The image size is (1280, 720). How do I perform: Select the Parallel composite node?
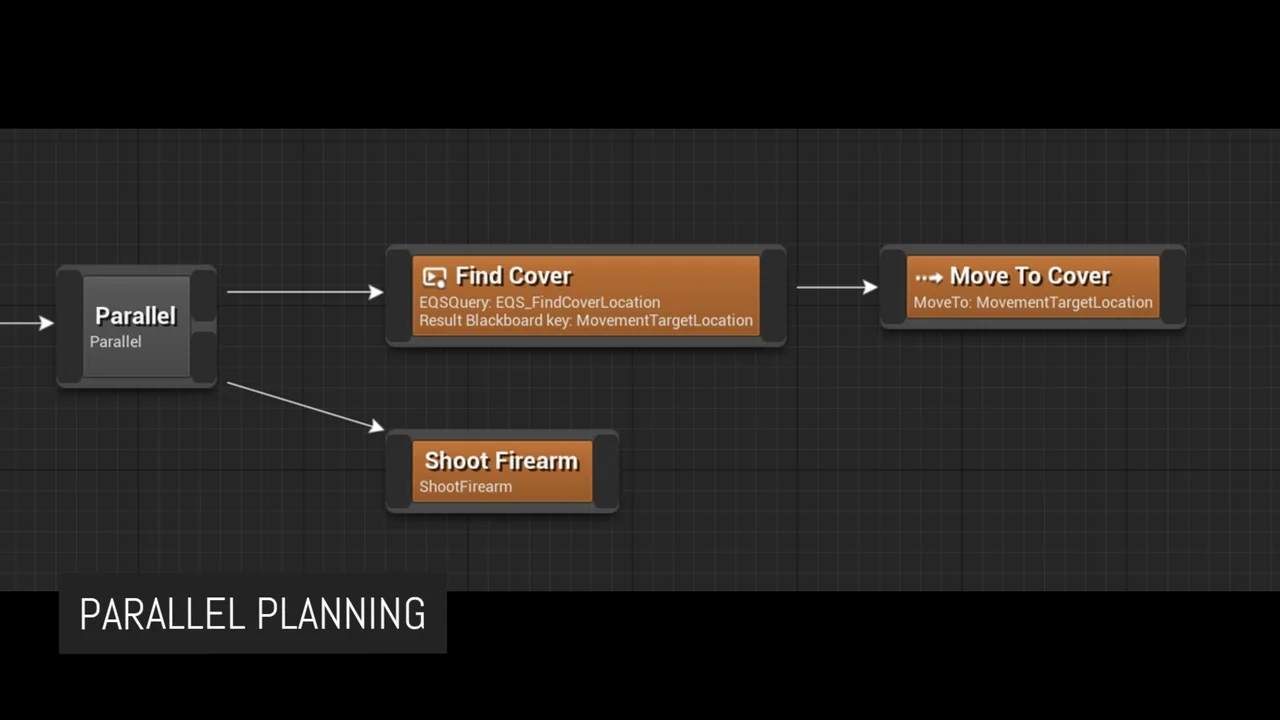pos(136,326)
